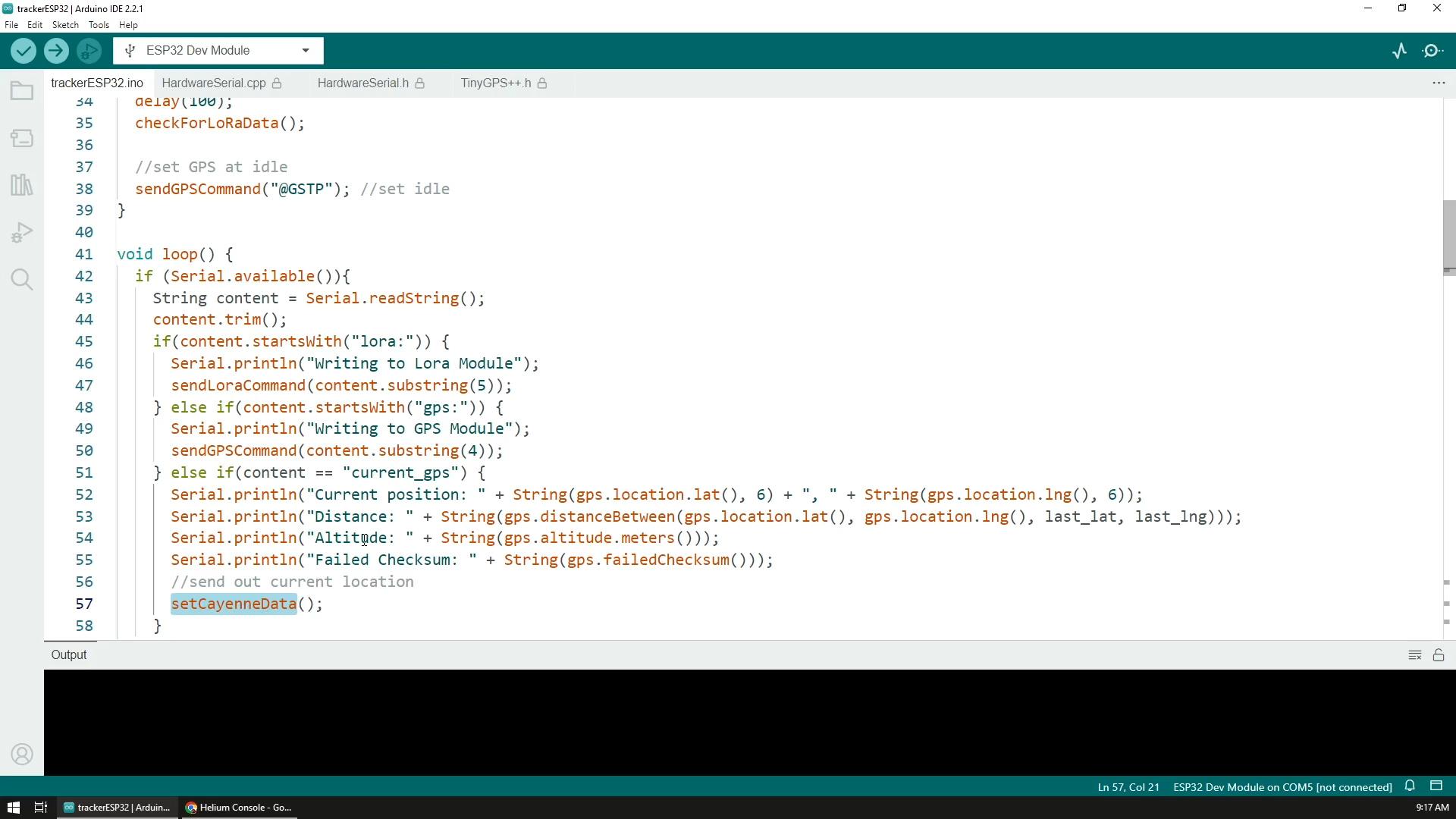Image resolution: width=1456 pixels, height=819 pixels.
Task: Open the tab overflow three-dots menu
Action: tap(1438, 83)
